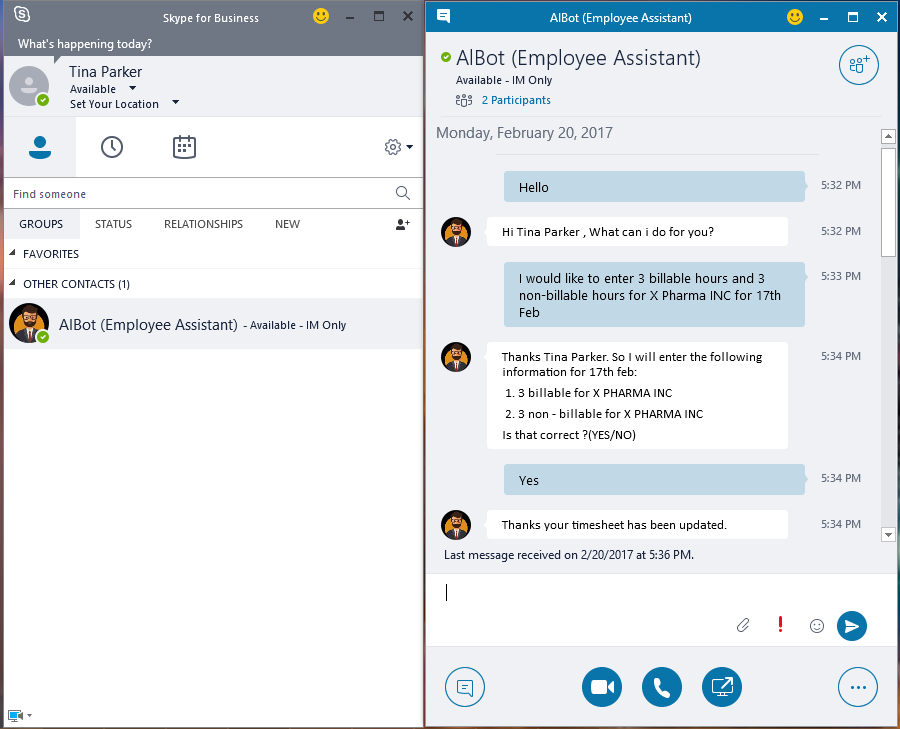Open the emoticon picker icon
Screen dimensions: 900x729
pos(817,626)
